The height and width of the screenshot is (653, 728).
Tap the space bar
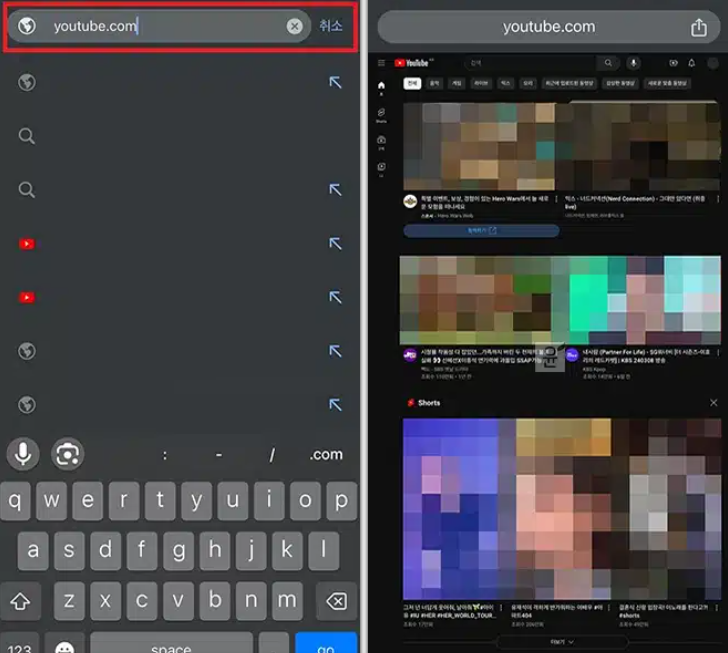point(171,643)
